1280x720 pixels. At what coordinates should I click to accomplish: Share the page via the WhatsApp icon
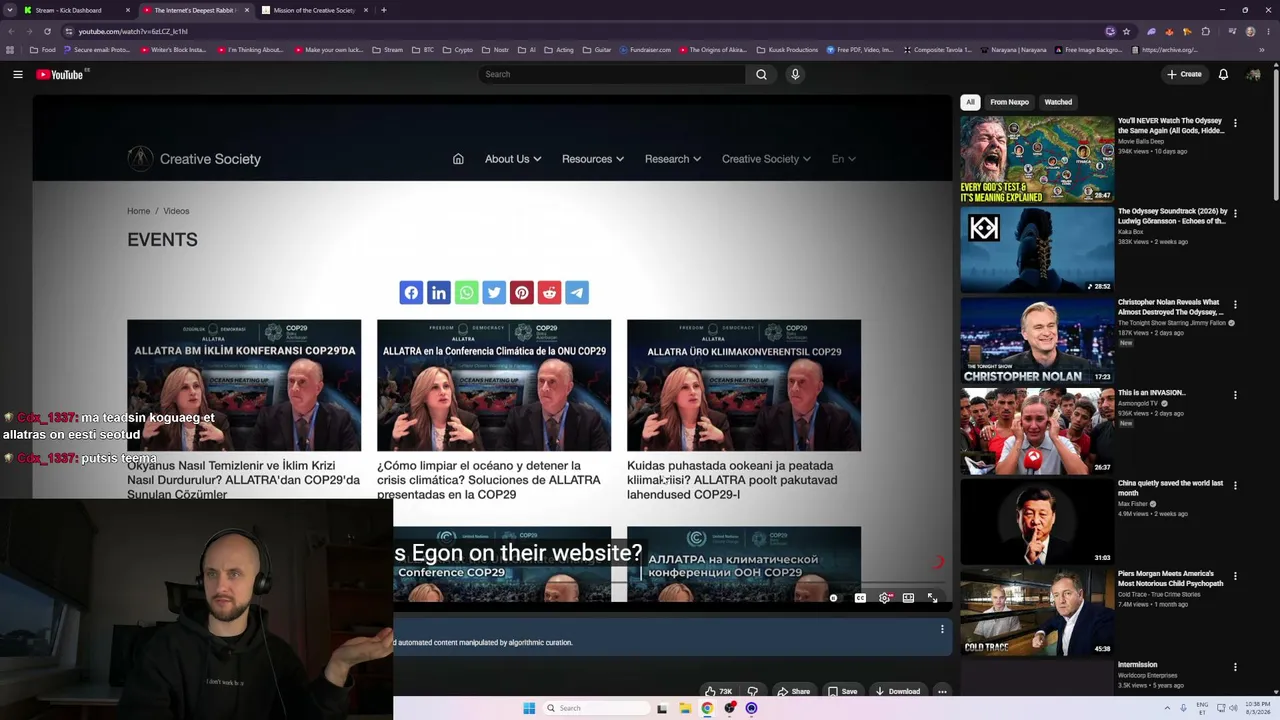(466, 292)
